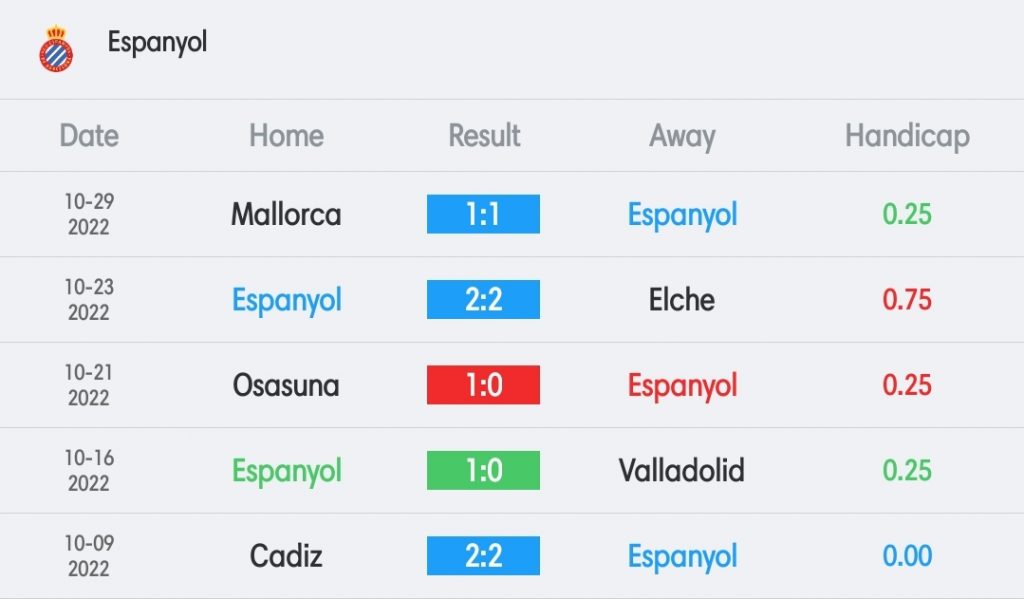Click the red 1:0 score badge
The image size is (1024, 599).
(x=483, y=385)
